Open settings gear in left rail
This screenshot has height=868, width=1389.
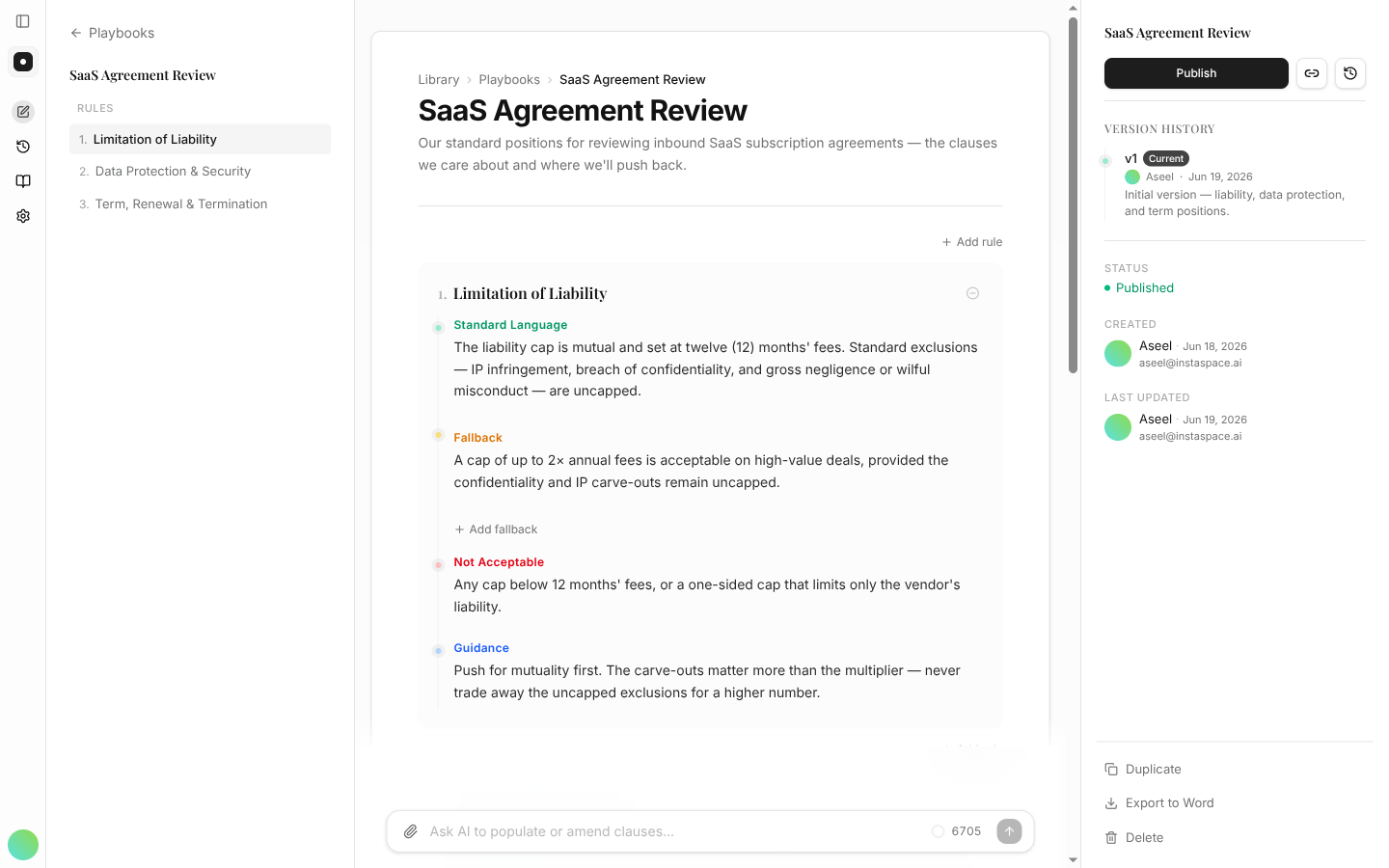(x=23, y=216)
